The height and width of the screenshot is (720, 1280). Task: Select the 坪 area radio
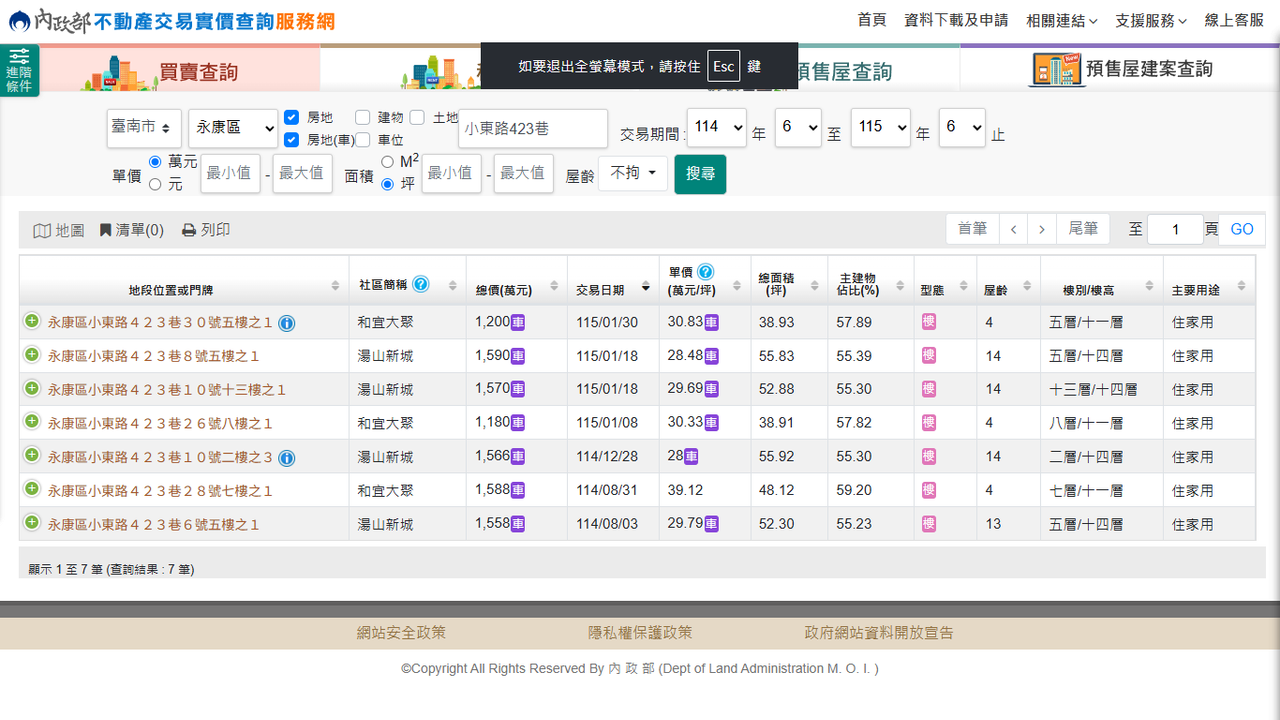click(x=388, y=184)
